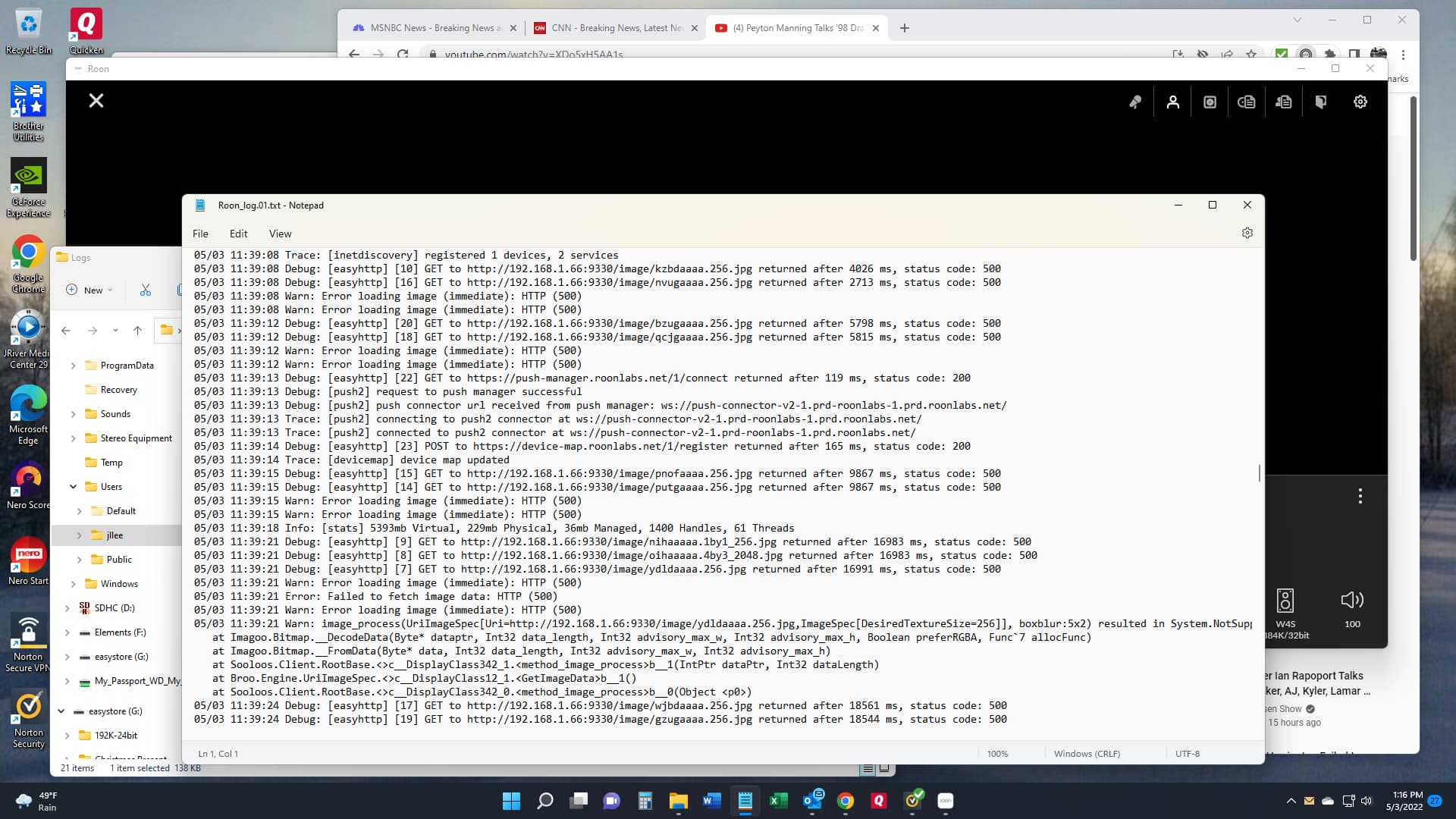This screenshot has width=1456, height=819.
Task: Click the 100% zoom indicator in Notepad
Action: coord(997,754)
